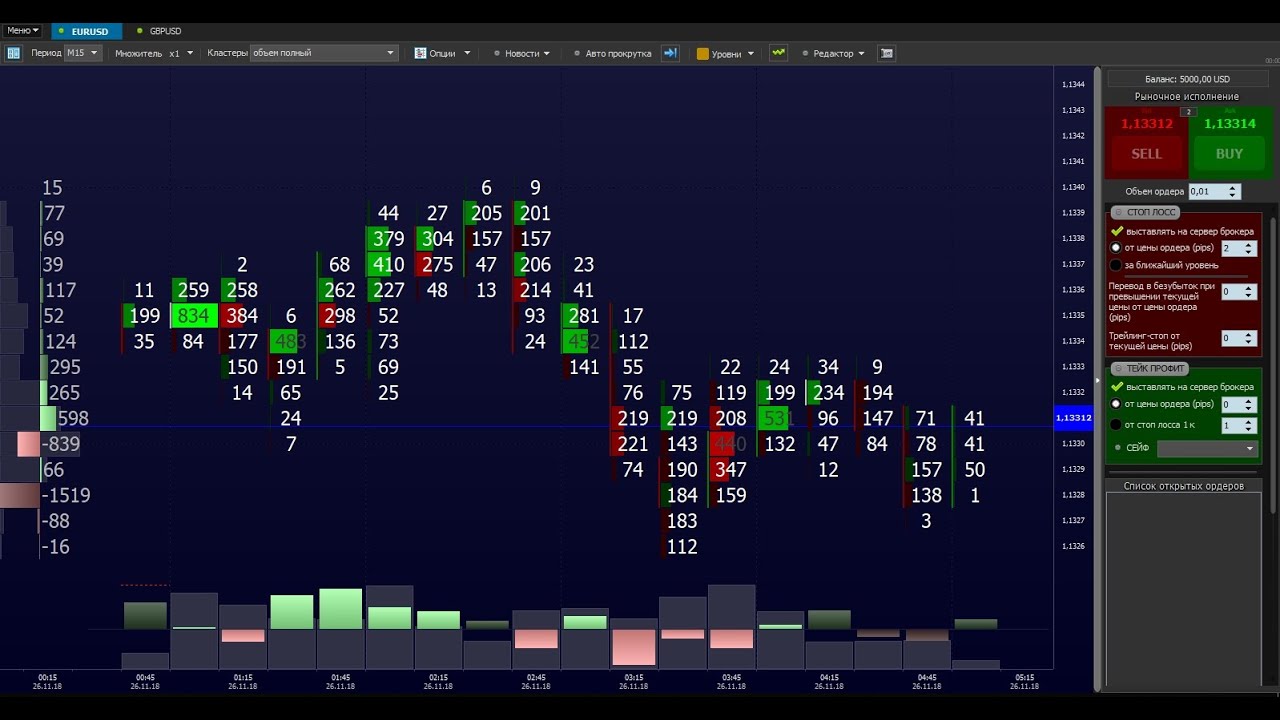Click the Объем ордера stepper arrows
This screenshot has height=720, width=1280.
point(1233,191)
